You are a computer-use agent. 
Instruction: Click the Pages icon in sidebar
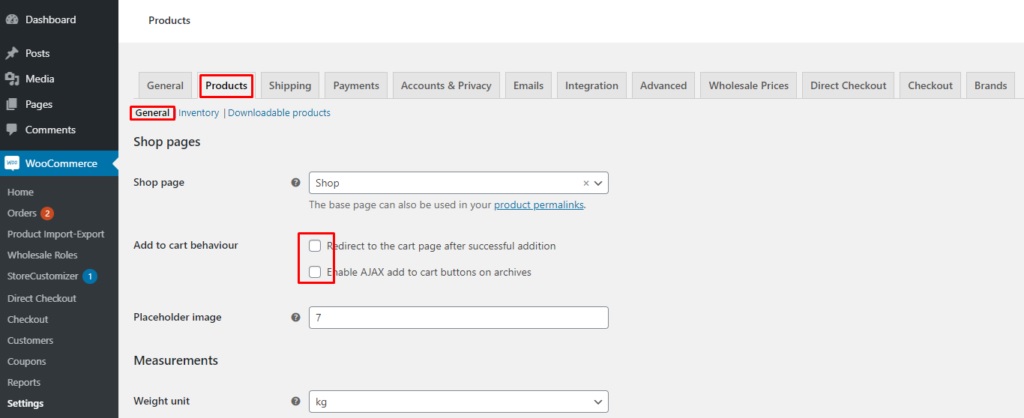11,104
